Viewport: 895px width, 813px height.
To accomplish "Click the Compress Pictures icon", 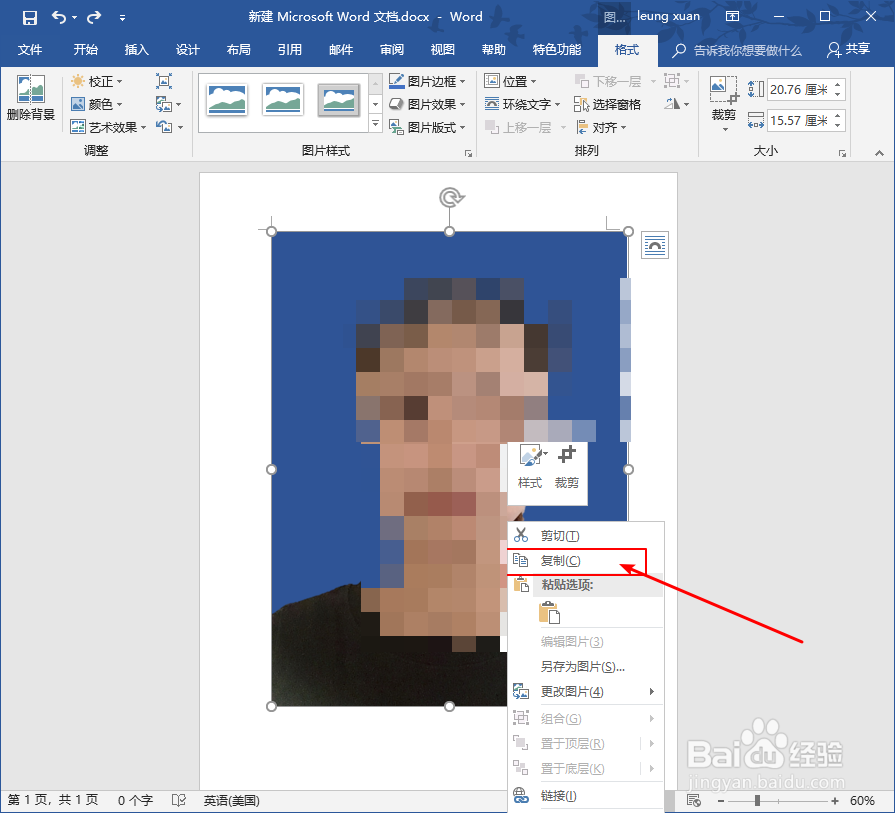I will pos(164,82).
